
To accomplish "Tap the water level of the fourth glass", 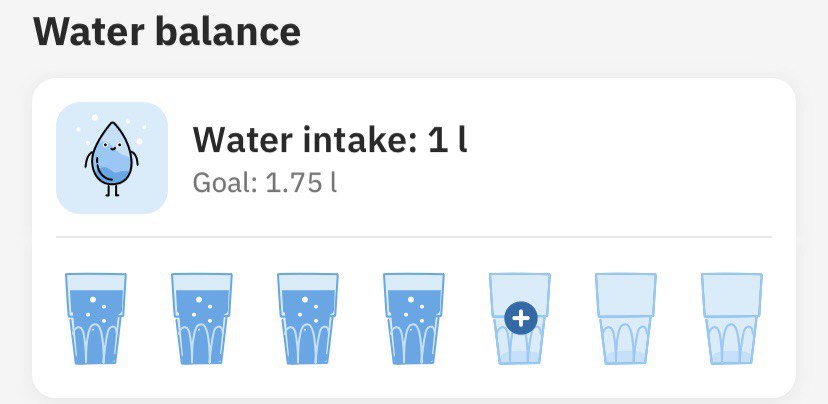I will pos(414,292).
